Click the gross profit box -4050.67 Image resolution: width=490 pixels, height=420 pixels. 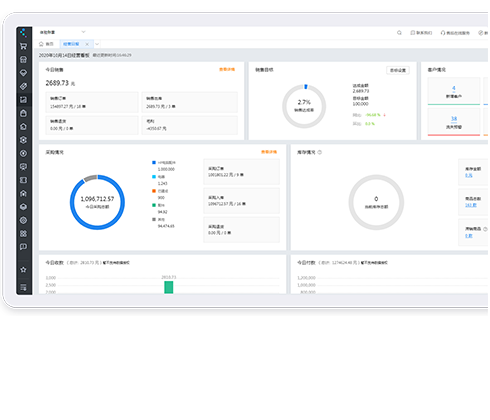(190, 125)
